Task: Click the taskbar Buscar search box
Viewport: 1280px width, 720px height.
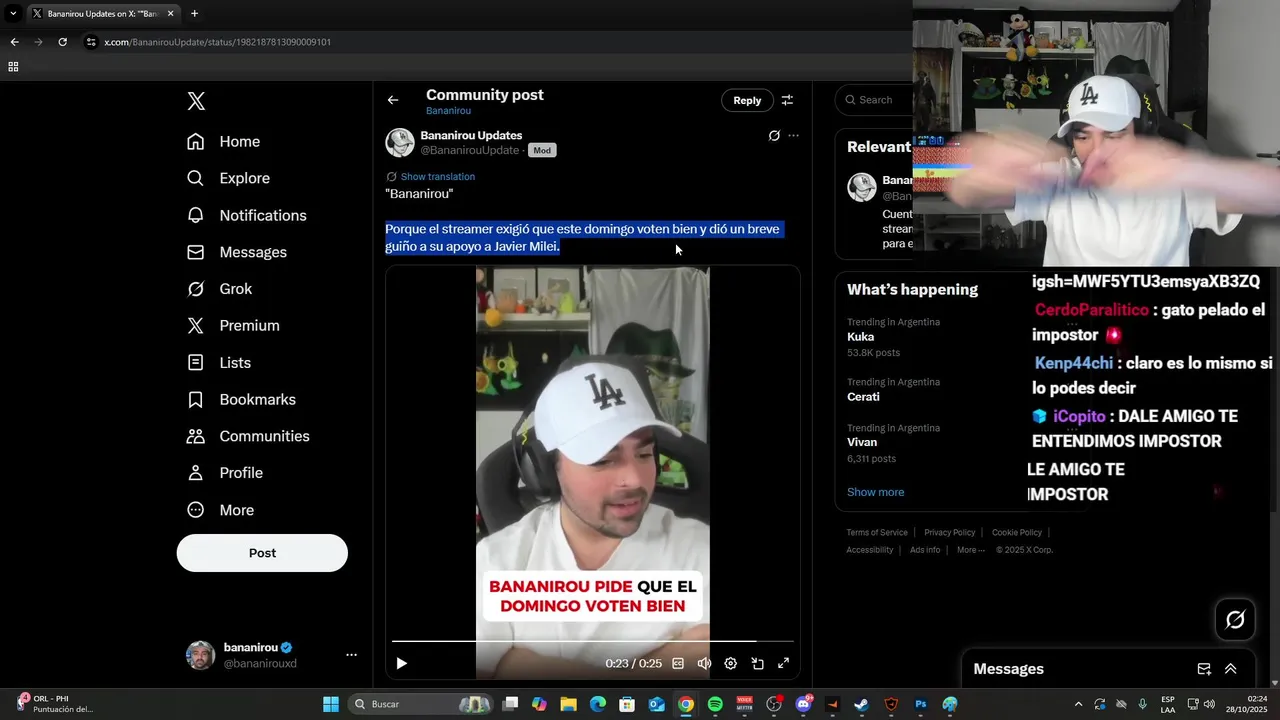Action: click(x=420, y=704)
